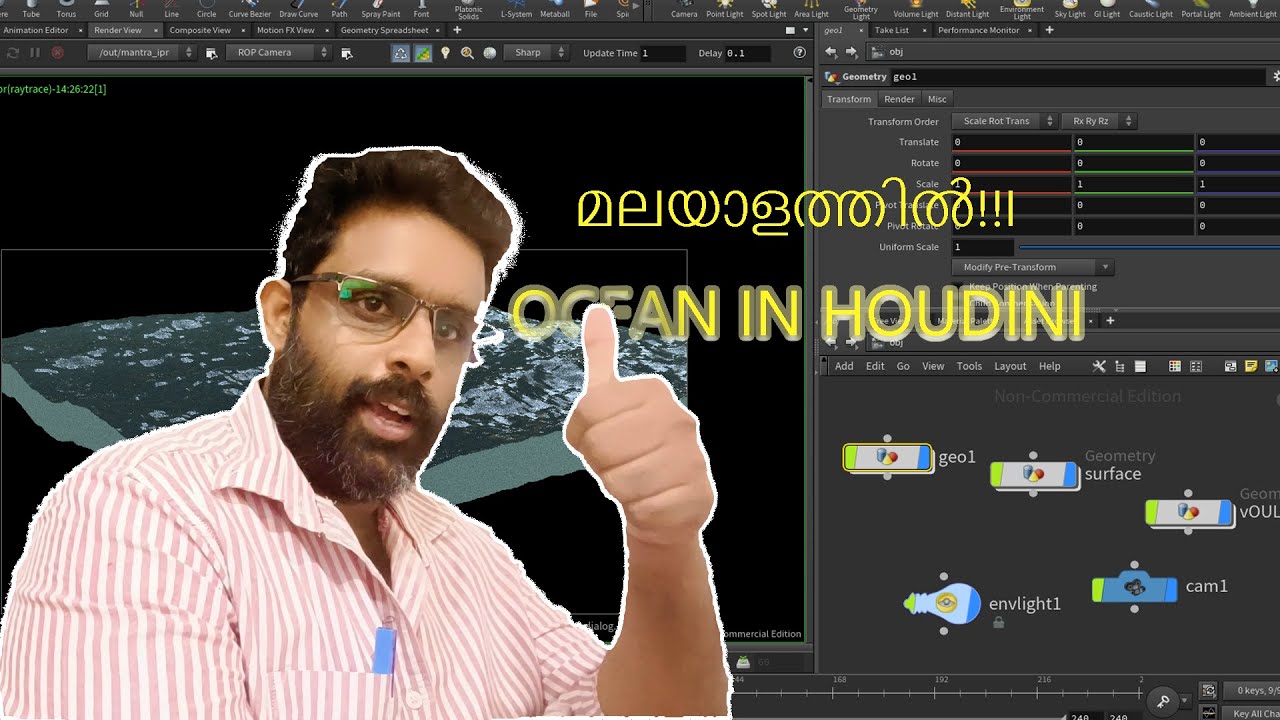The height and width of the screenshot is (720, 1280).
Task: Add a Sky Light from the shelf
Action: (1070, 9)
